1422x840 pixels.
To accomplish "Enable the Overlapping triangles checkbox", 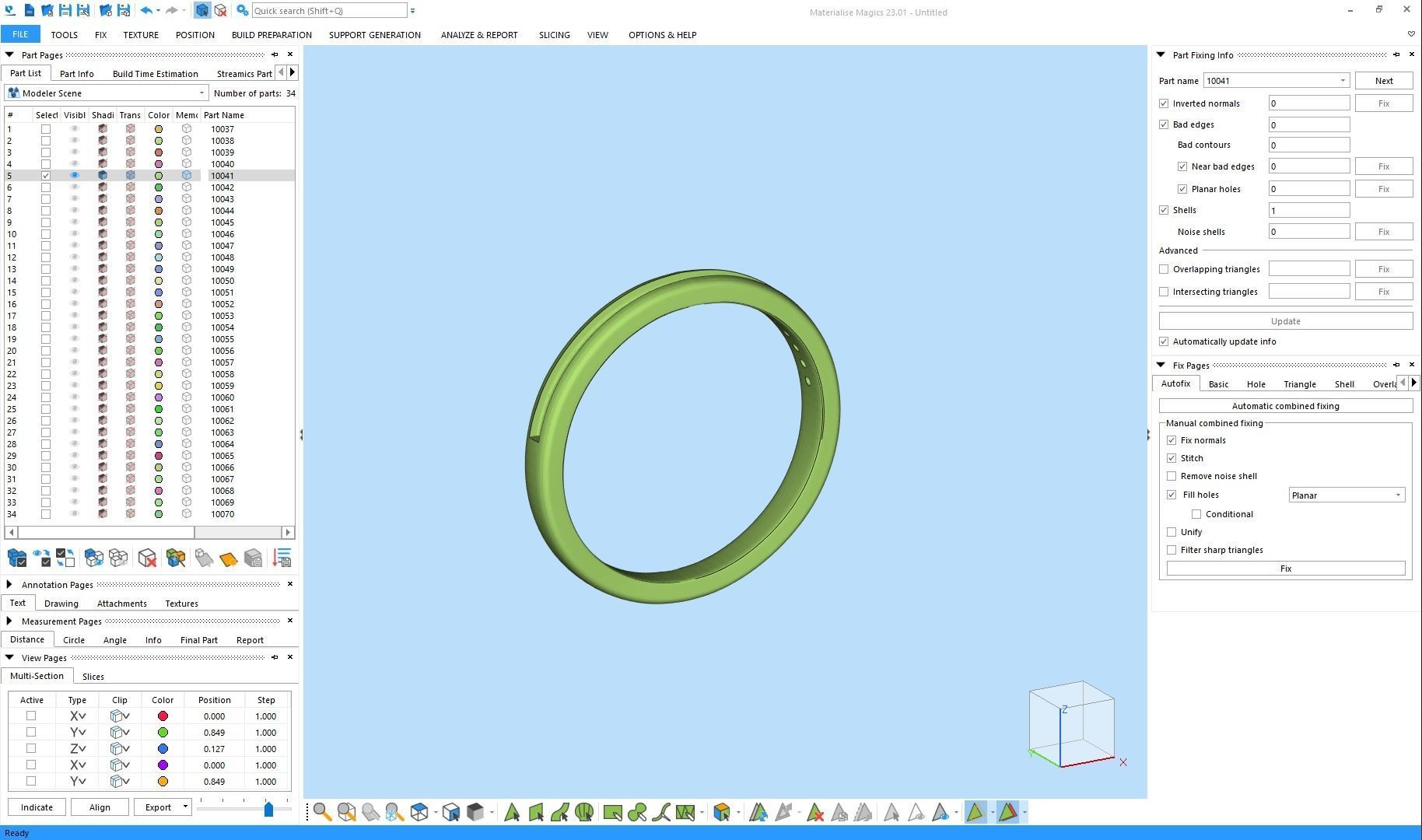I will pos(1164,269).
